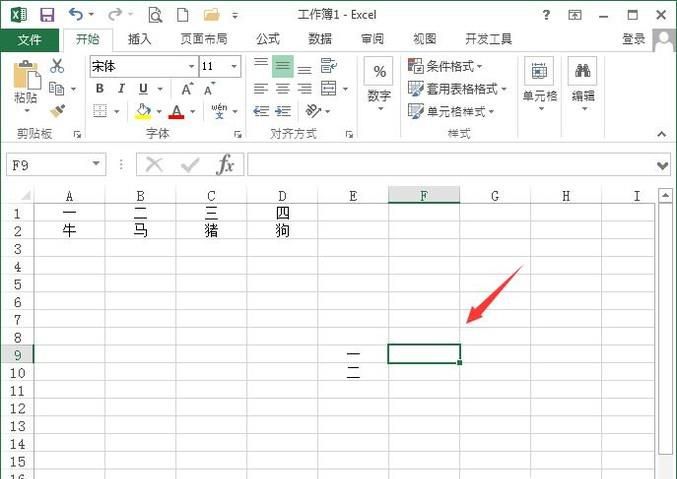677x479 pixels.
Task: Click the New blank workbook icon
Action: tap(183, 15)
